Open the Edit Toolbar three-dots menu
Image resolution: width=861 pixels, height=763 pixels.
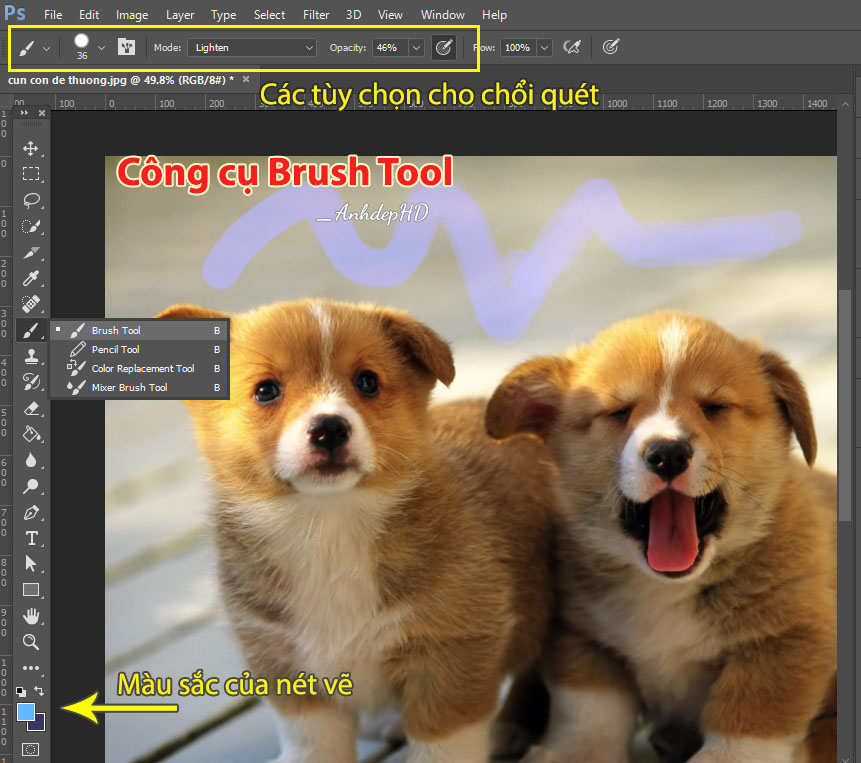tap(31, 668)
